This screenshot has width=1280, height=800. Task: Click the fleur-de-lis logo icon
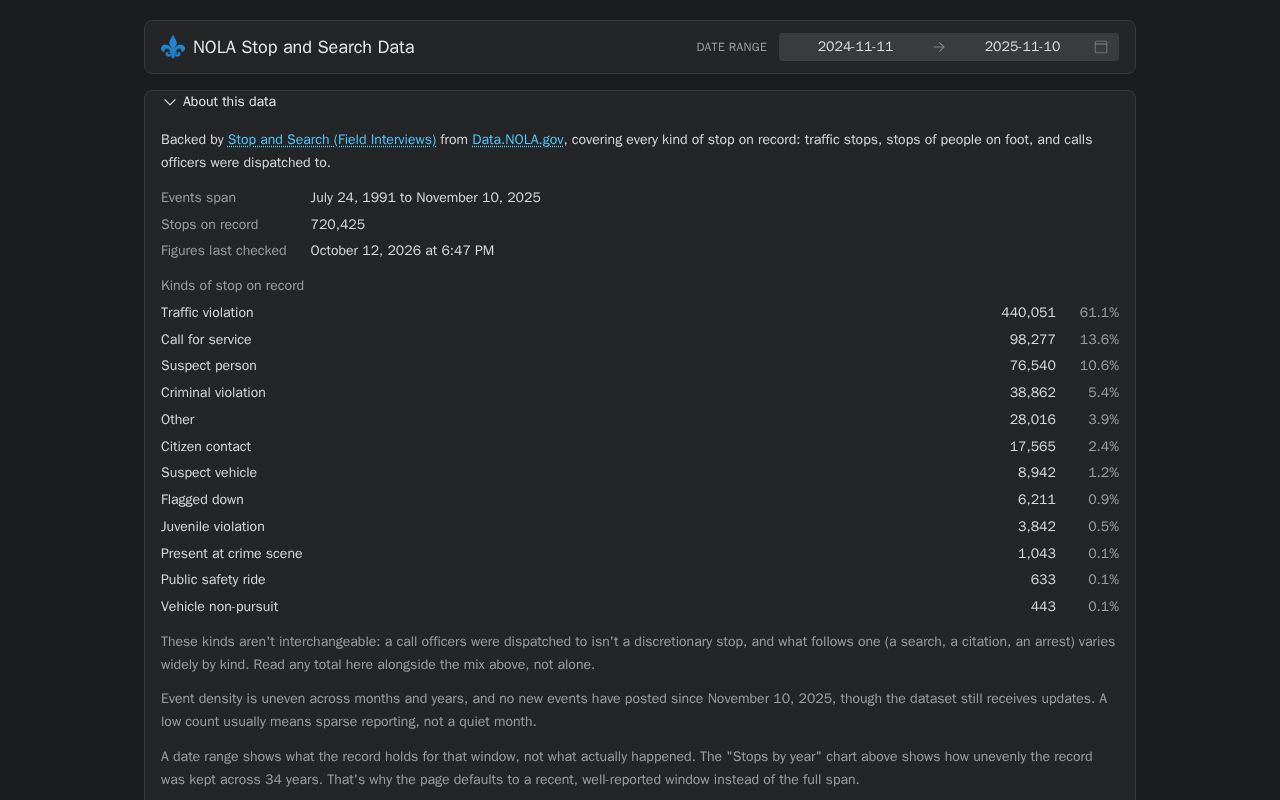click(173, 47)
